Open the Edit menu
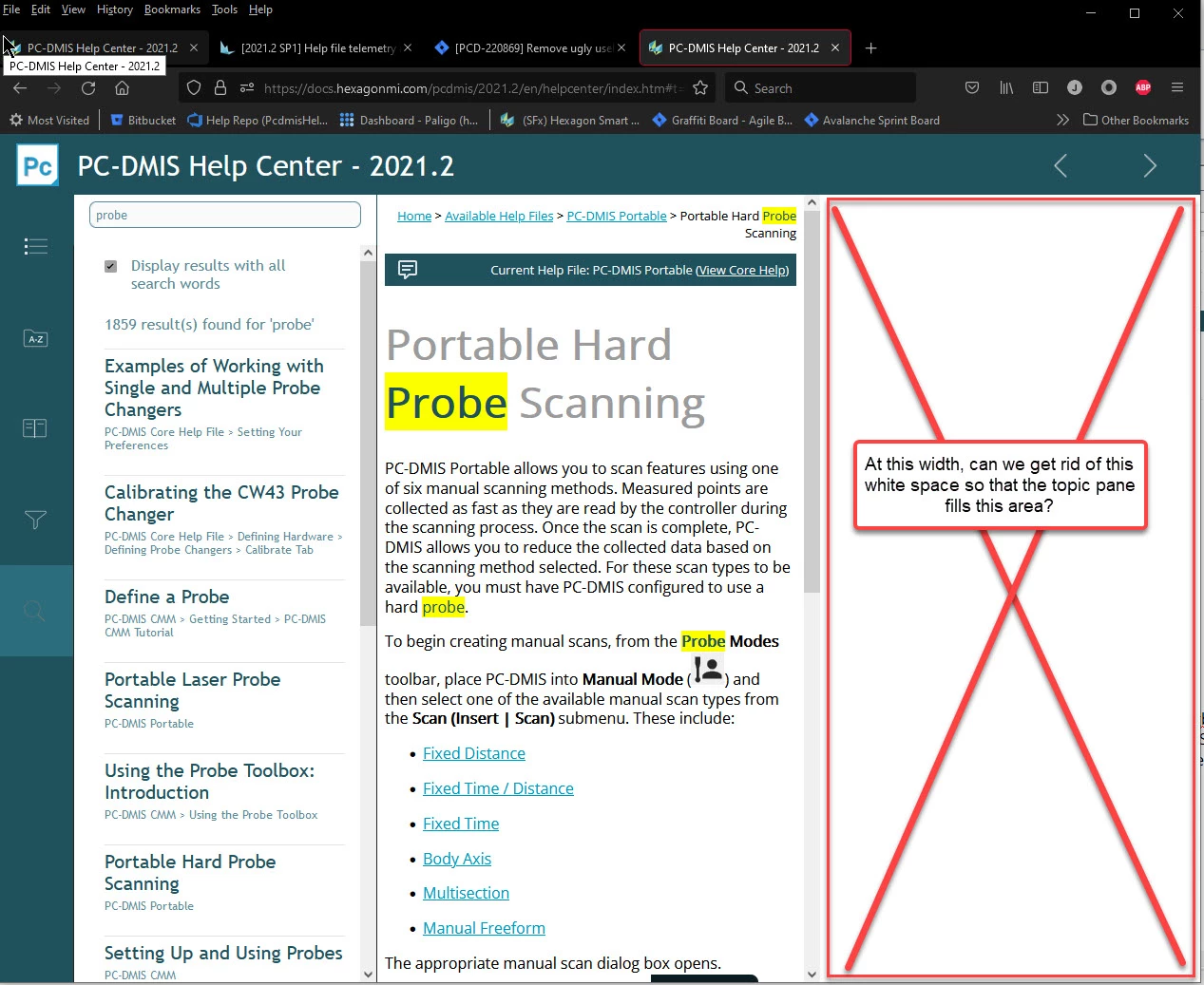Screen dimensions: 1204x985 [x=41, y=9]
